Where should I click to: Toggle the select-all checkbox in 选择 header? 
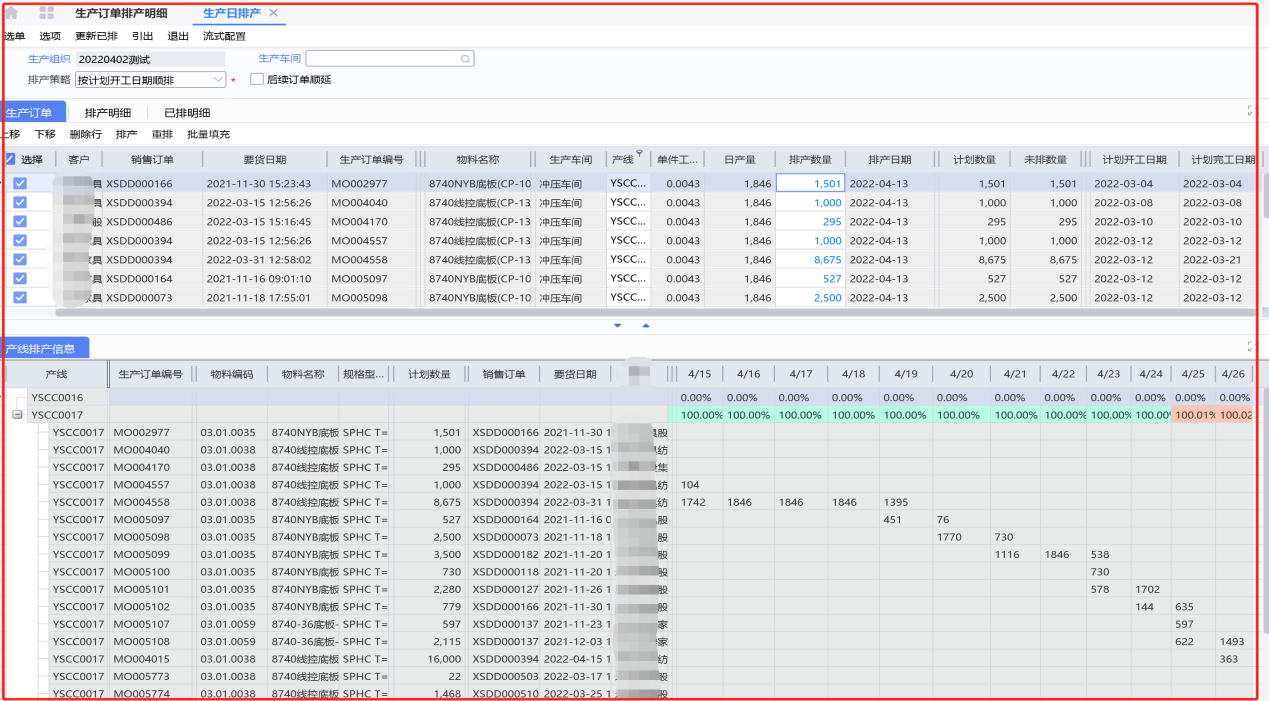pos(10,159)
